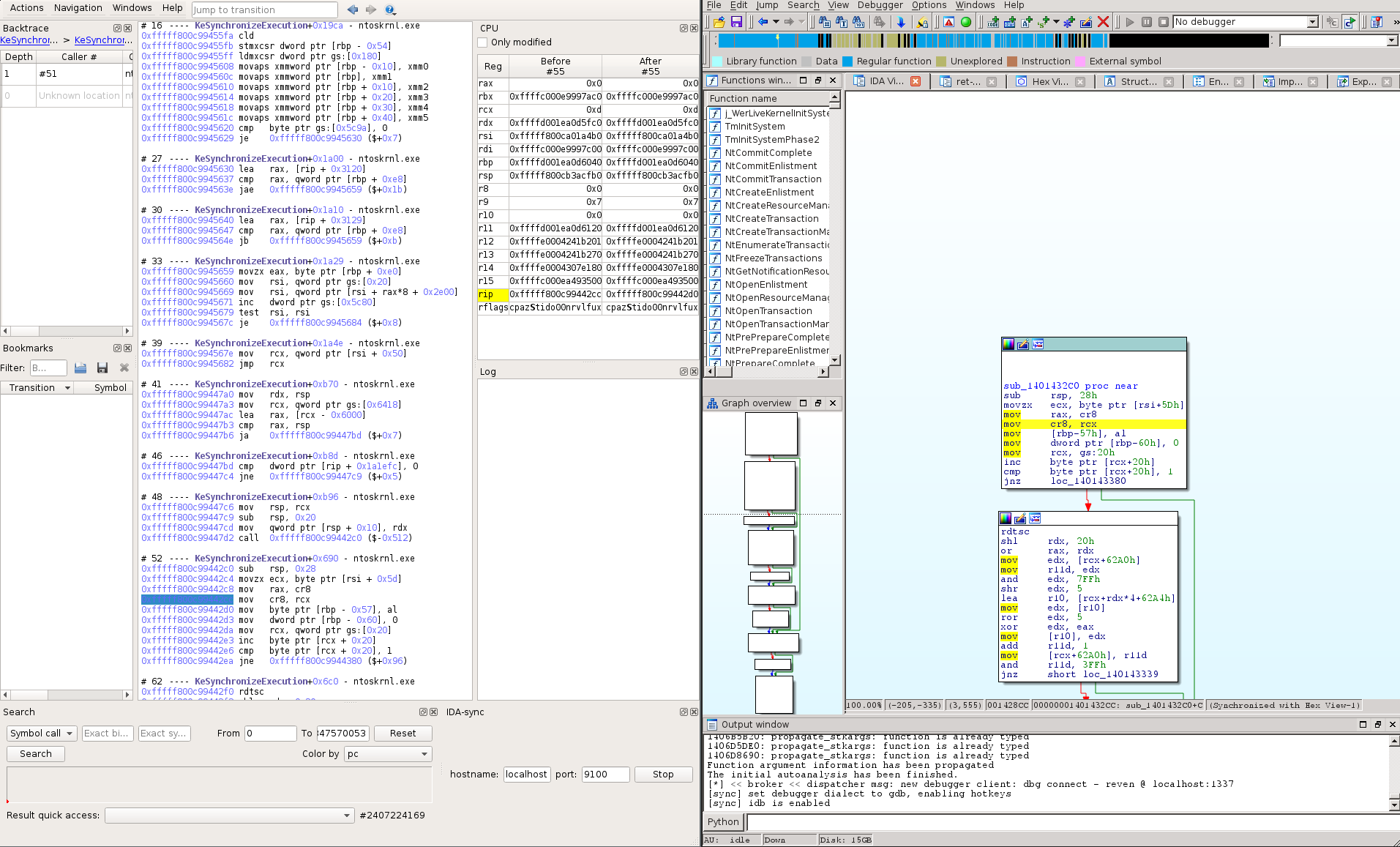This screenshot has height=847, width=1400.
Task: Open the Debugger menu
Action: (x=880, y=5)
